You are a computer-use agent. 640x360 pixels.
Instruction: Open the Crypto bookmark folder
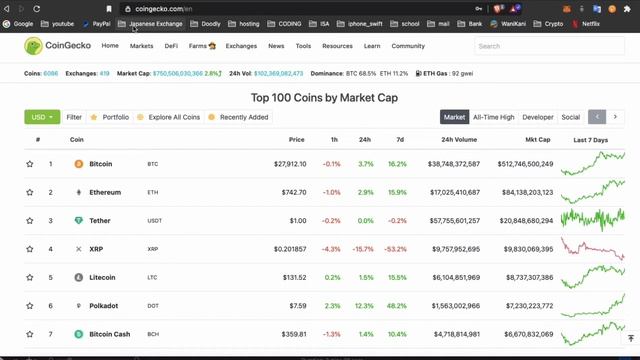(x=549, y=24)
